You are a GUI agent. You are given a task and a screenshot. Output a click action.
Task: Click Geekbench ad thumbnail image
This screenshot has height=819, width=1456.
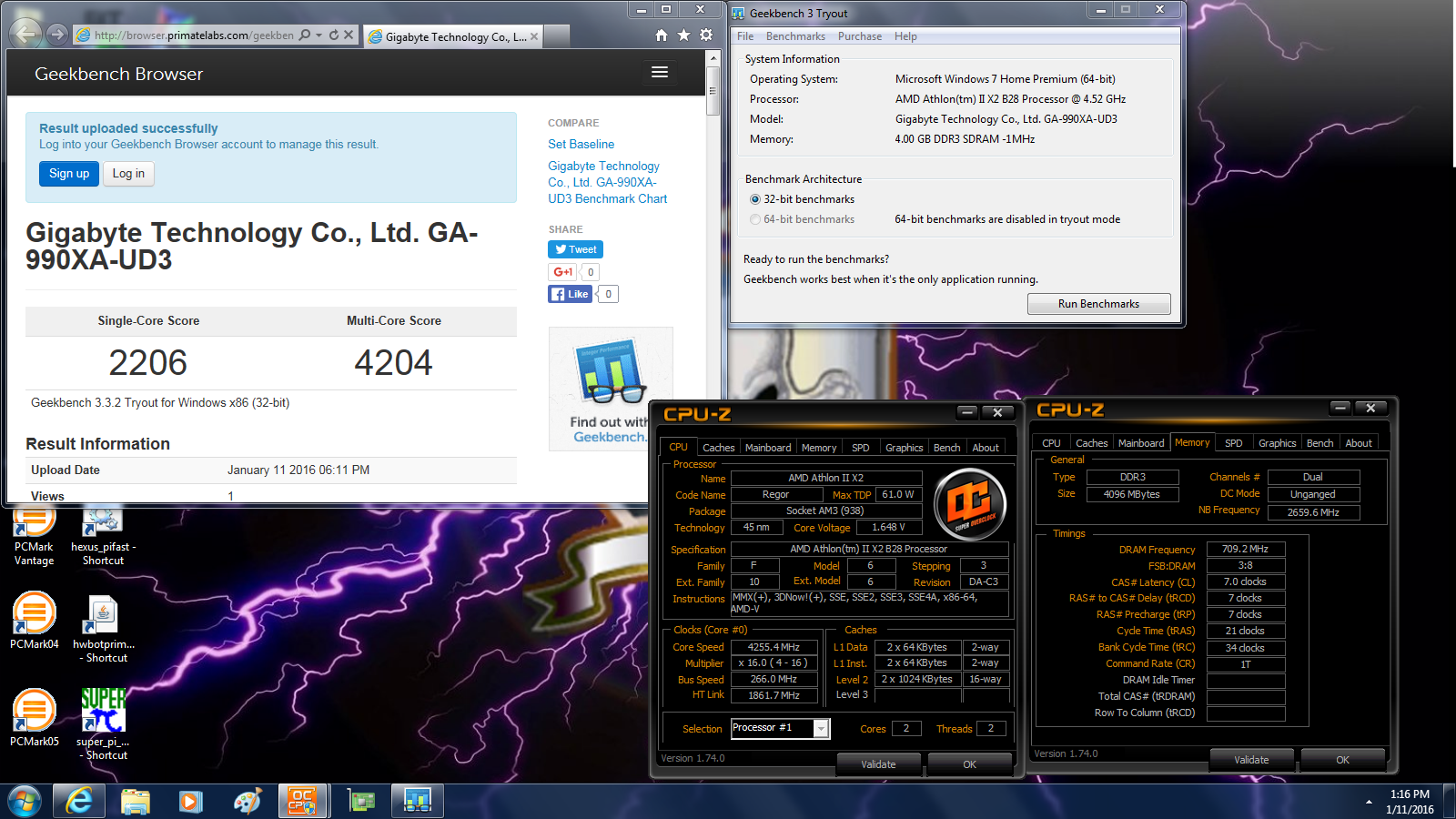611,389
